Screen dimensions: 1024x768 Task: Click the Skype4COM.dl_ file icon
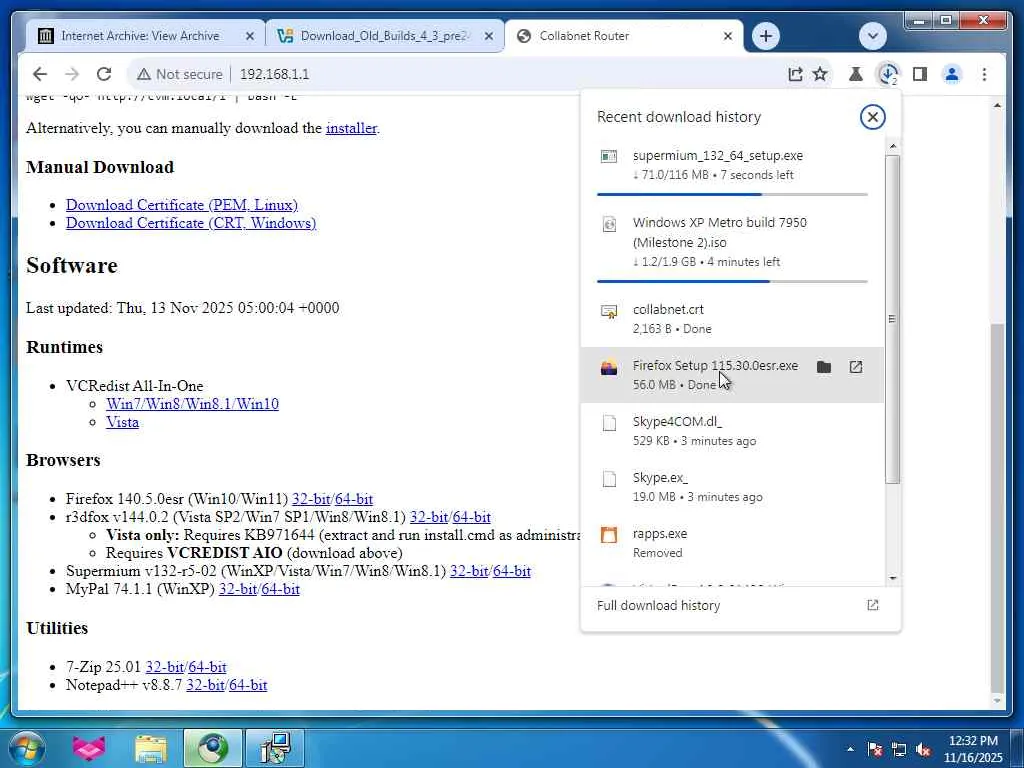[x=609, y=423]
